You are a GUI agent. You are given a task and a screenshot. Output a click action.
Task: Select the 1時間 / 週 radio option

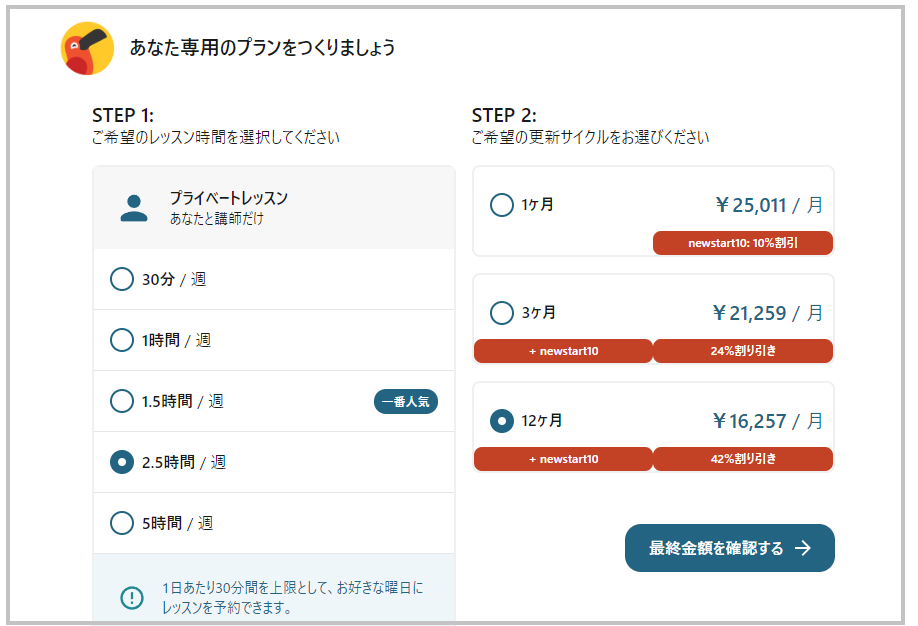(122, 340)
